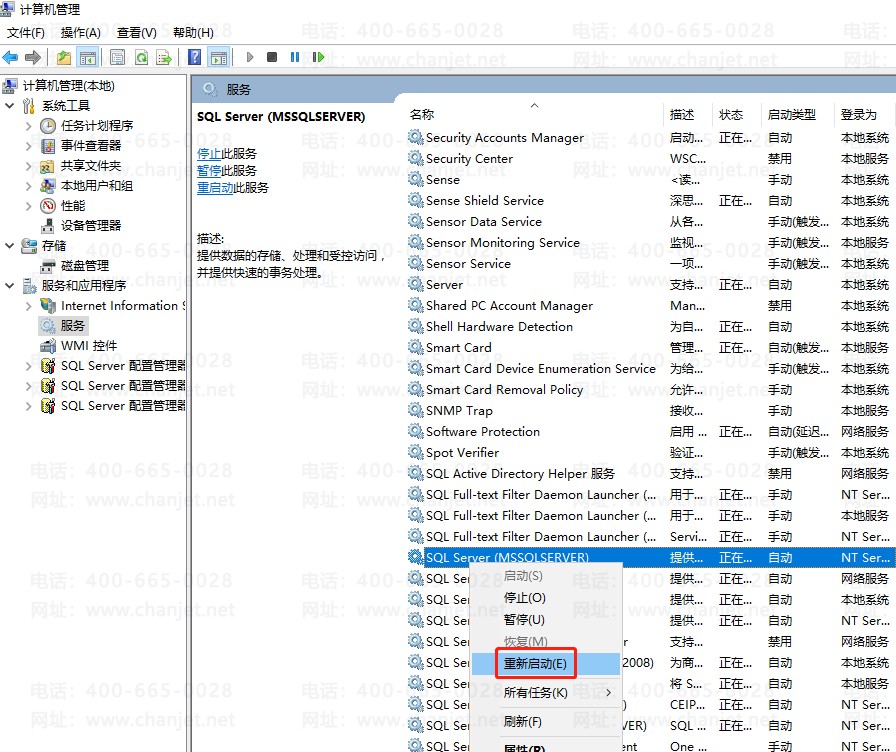Click the 暂停 this service link
Viewport: 896px width, 752px height.
(209, 171)
